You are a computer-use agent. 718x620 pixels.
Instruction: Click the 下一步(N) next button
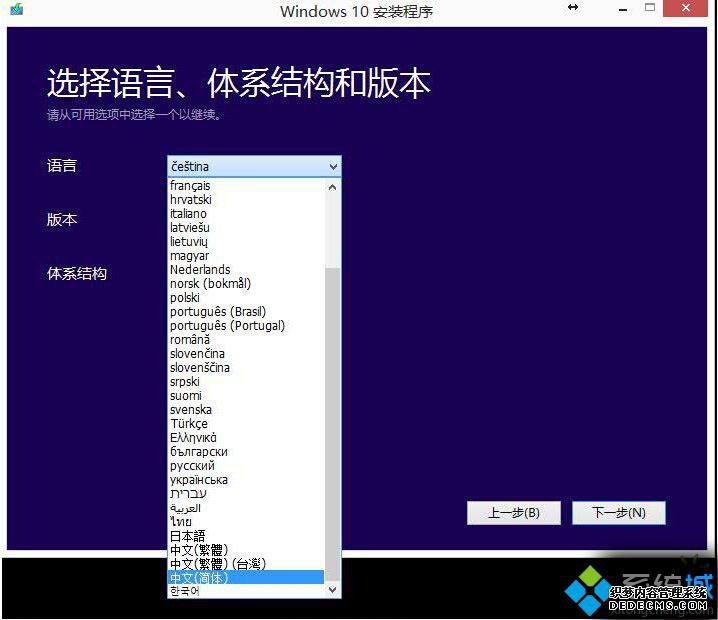click(619, 513)
